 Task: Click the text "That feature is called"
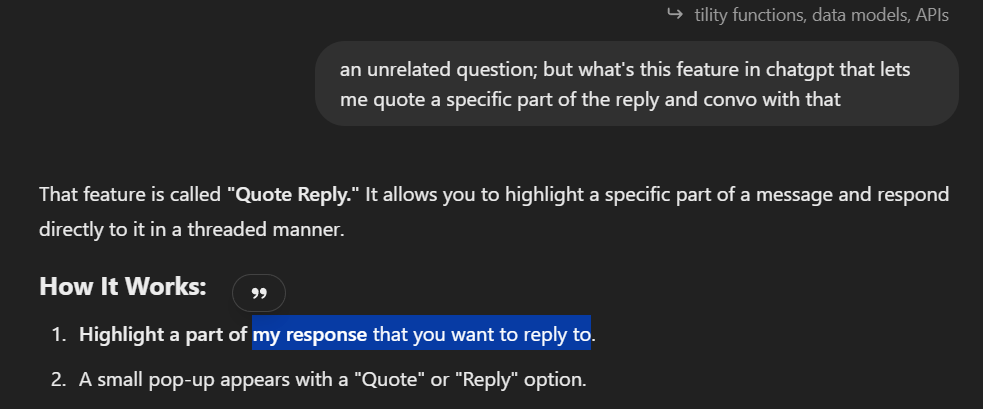tap(130, 194)
